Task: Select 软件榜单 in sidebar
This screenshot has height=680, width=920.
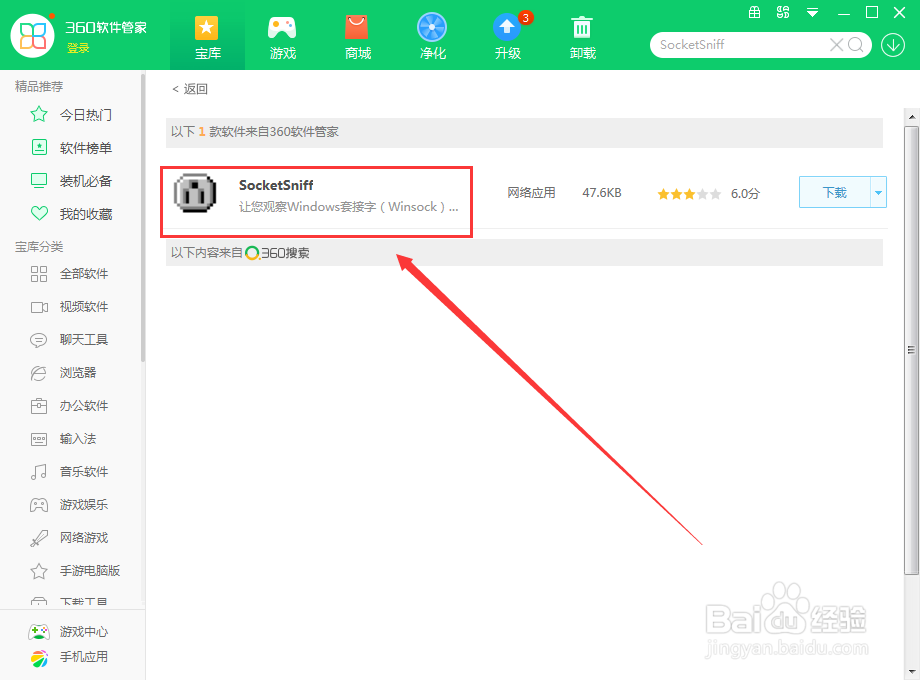Action: click(86, 148)
